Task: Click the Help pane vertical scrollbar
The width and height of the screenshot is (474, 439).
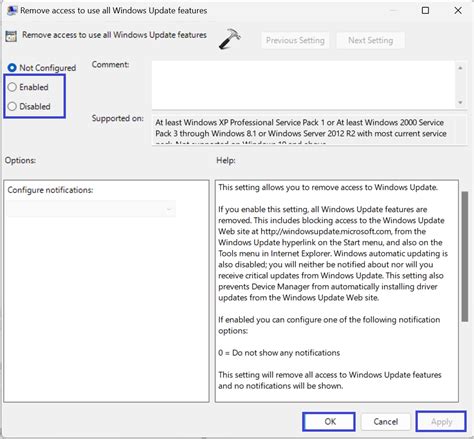Action: [x=465, y=257]
